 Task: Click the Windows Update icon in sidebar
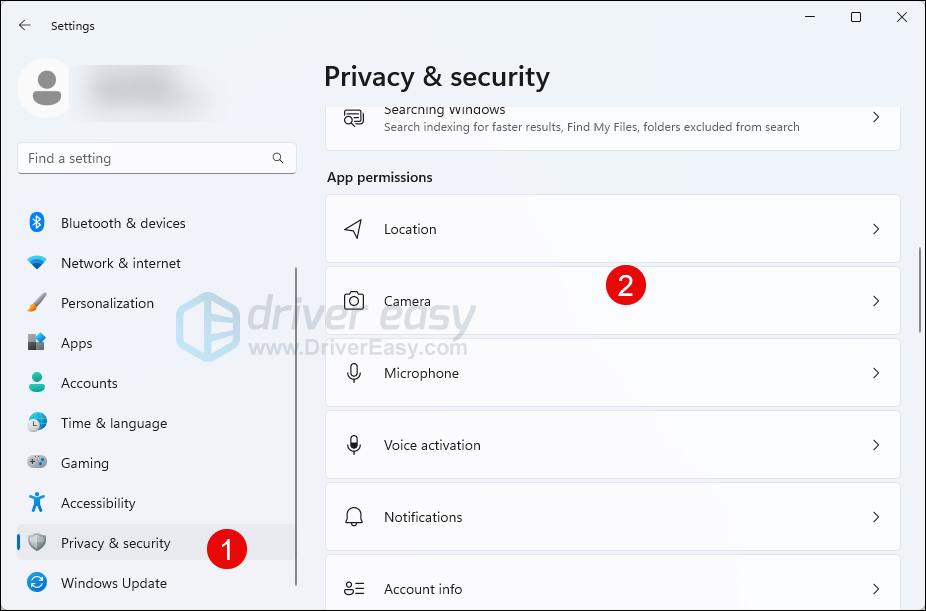(x=37, y=583)
